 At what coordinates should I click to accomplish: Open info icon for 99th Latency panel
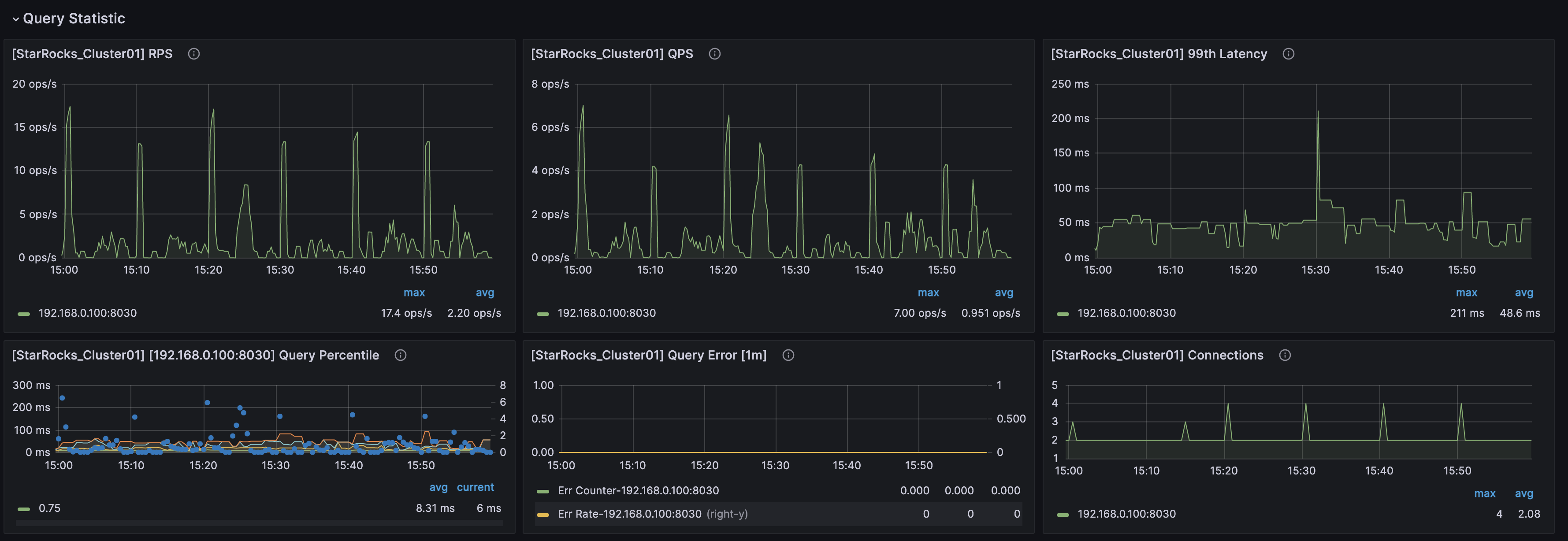[x=1288, y=54]
